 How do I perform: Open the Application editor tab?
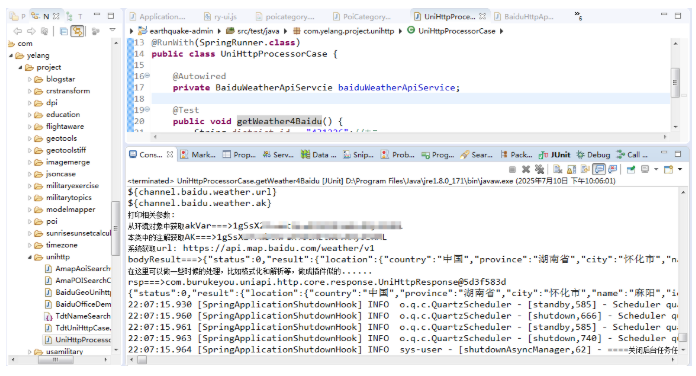click(158, 16)
